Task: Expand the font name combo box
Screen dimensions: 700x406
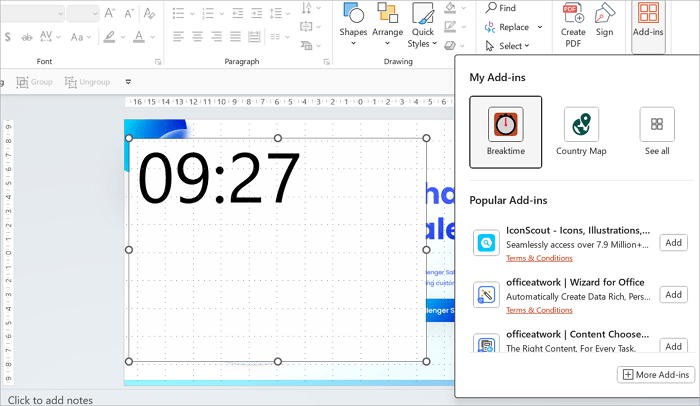Action: point(60,14)
